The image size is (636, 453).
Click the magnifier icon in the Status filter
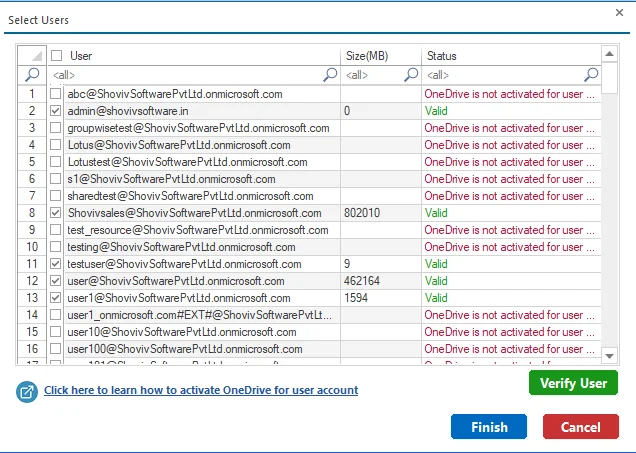click(591, 75)
